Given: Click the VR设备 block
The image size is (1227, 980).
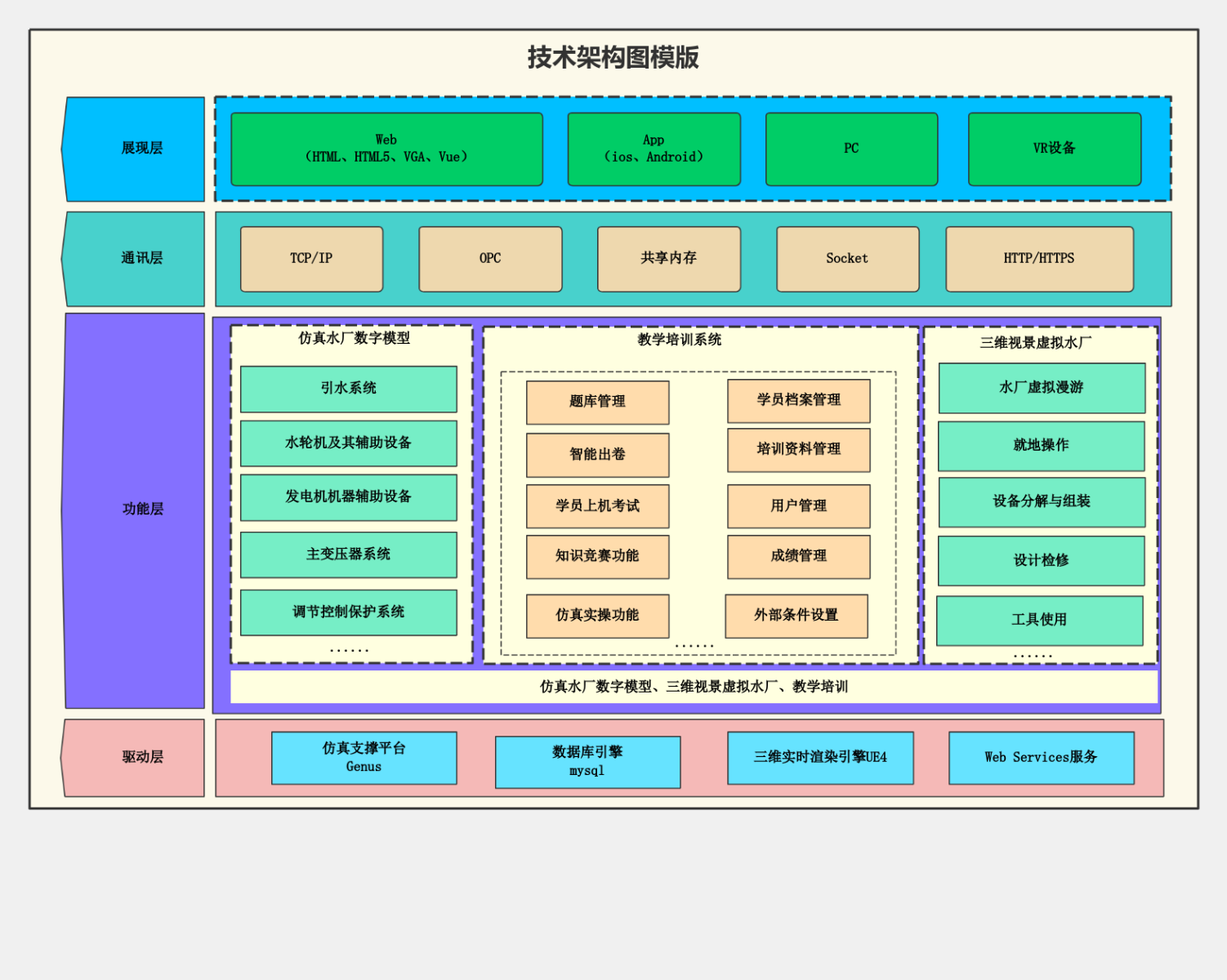Looking at the screenshot, I should click(x=1054, y=149).
